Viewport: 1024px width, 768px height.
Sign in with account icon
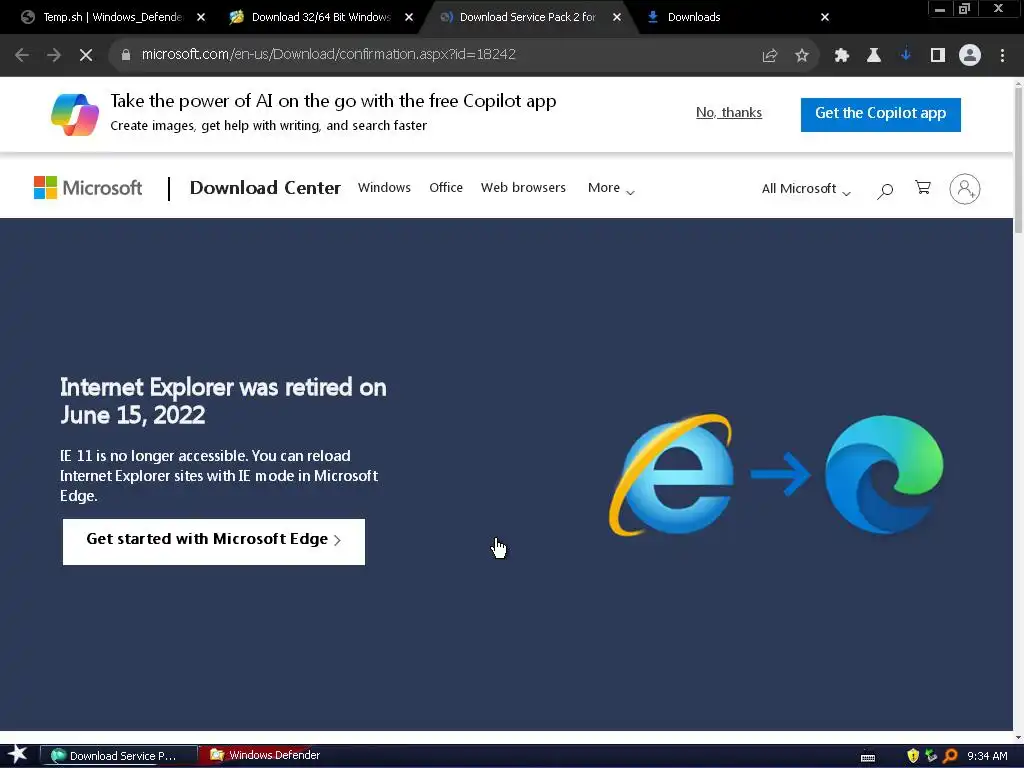coord(965,189)
